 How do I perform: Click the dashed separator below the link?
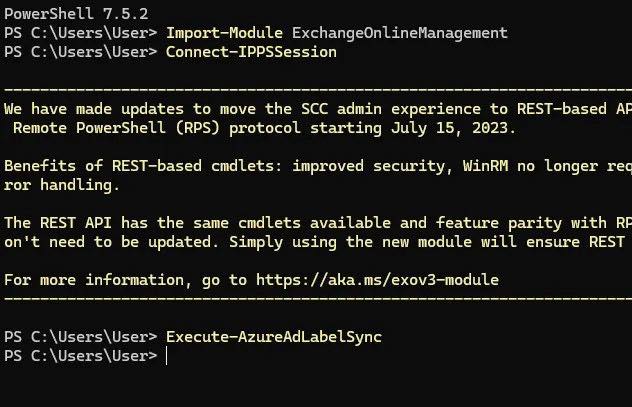point(318,299)
